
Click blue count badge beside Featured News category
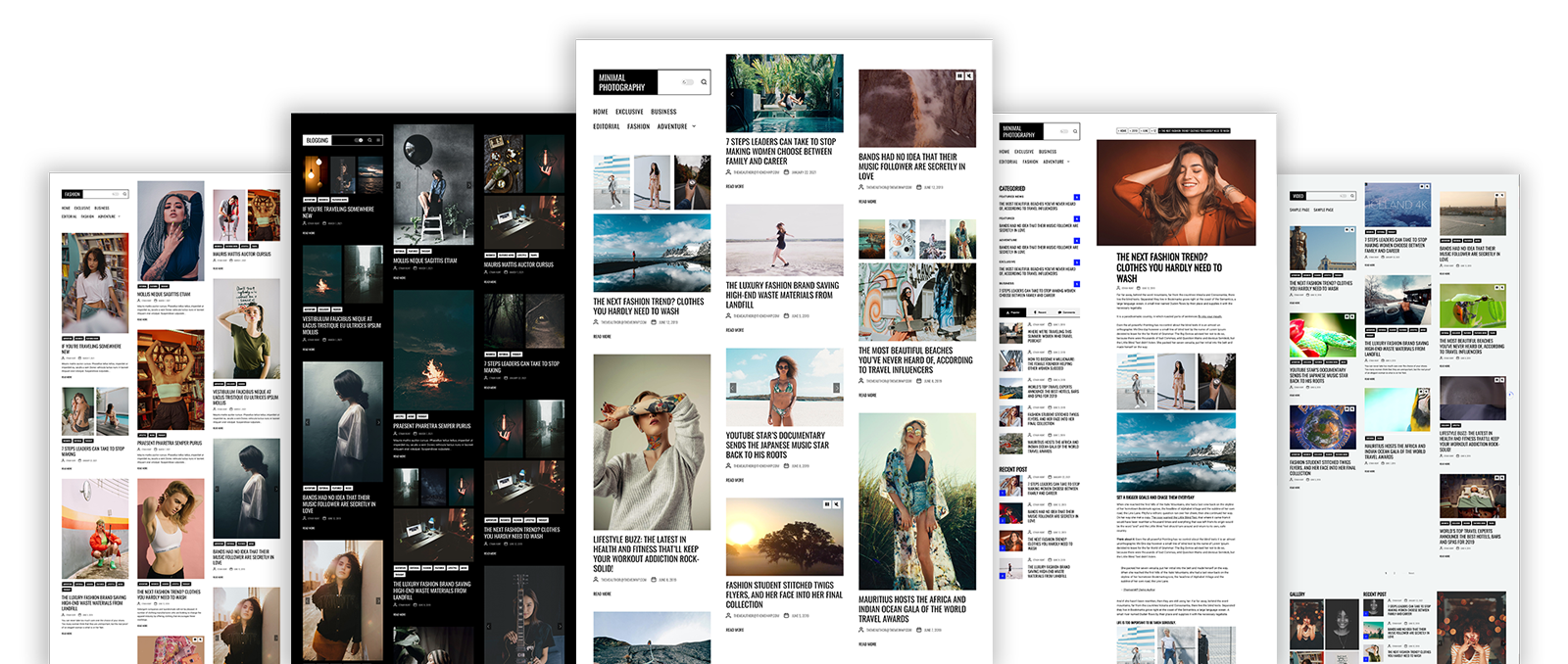point(1076,198)
